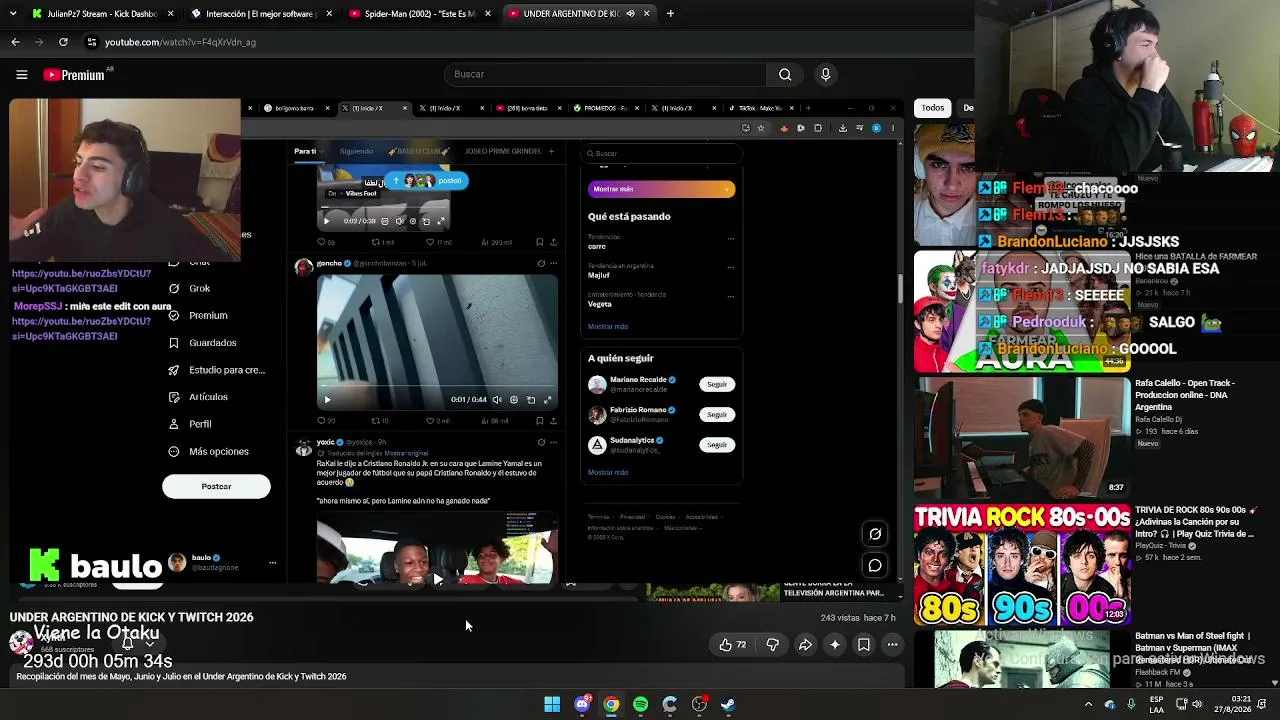This screenshot has width=1280, height=720.
Task: Focus the YouTube Buscar search field
Action: tap(606, 74)
